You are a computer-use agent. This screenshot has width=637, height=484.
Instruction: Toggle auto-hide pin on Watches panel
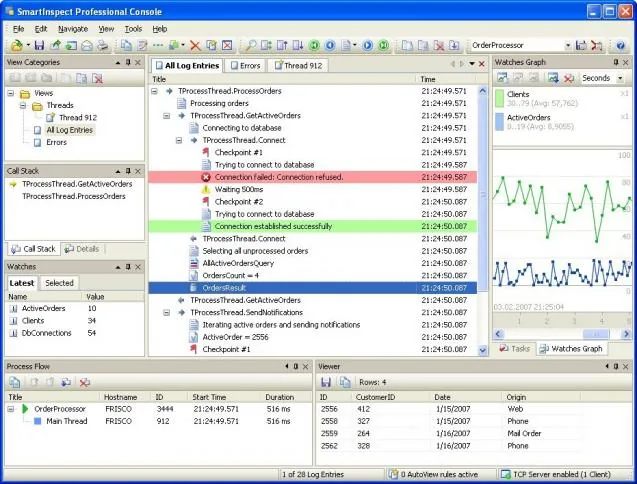point(128,267)
